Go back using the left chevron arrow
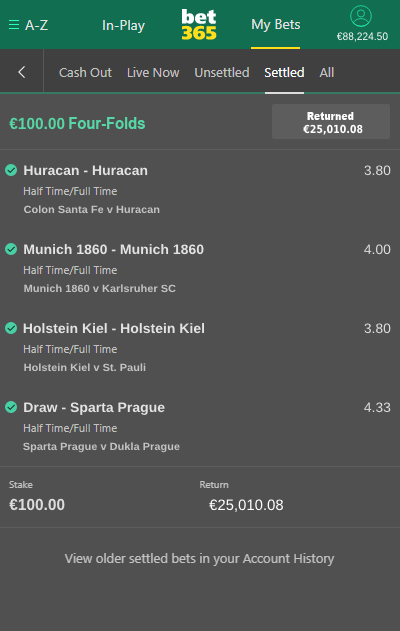 pos(22,72)
